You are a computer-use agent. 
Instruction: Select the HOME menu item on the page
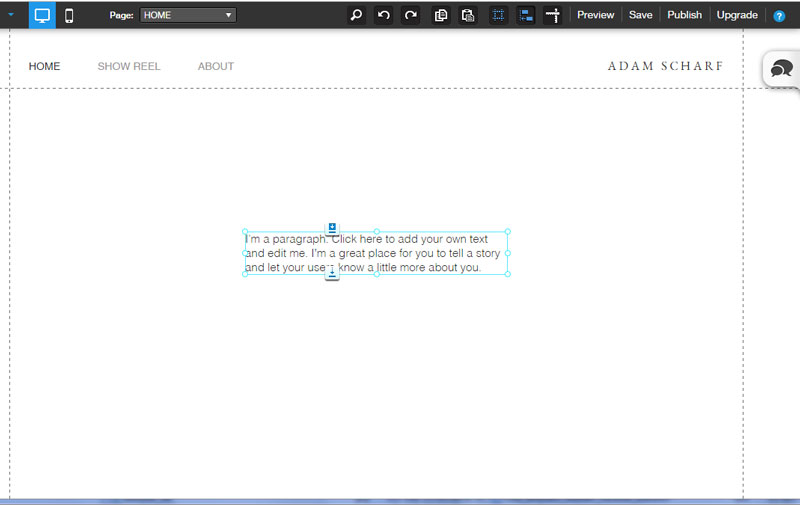coord(44,66)
